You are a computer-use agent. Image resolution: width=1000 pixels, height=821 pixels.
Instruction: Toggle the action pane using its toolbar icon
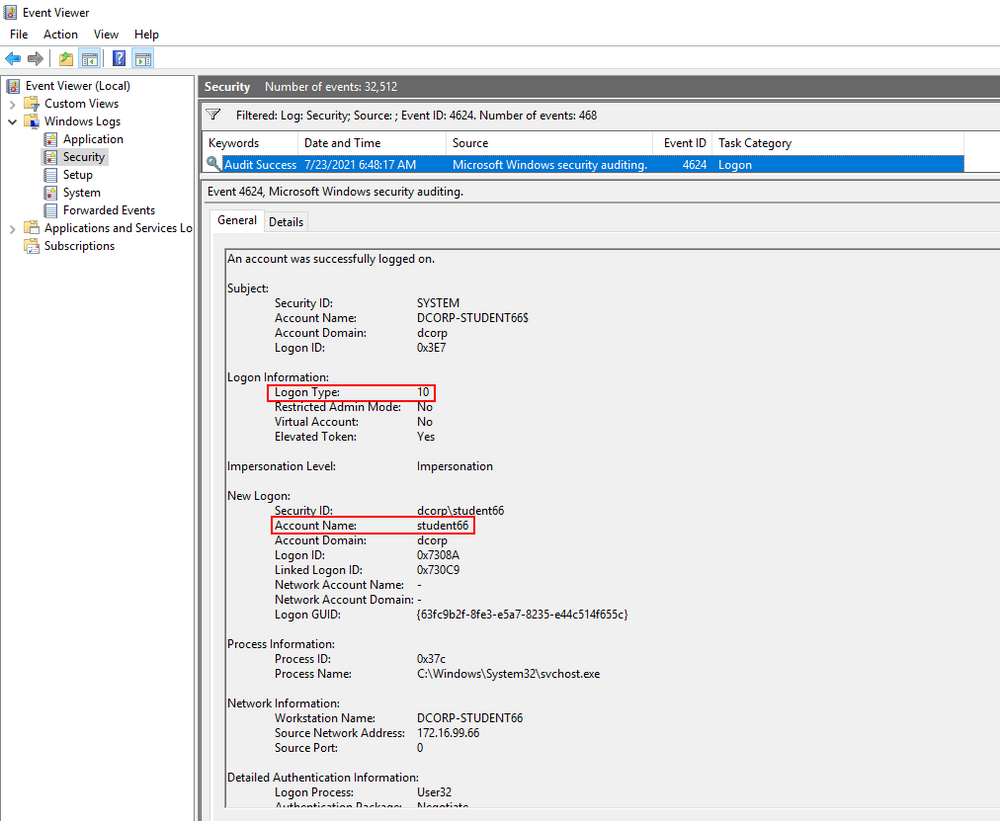(143, 58)
